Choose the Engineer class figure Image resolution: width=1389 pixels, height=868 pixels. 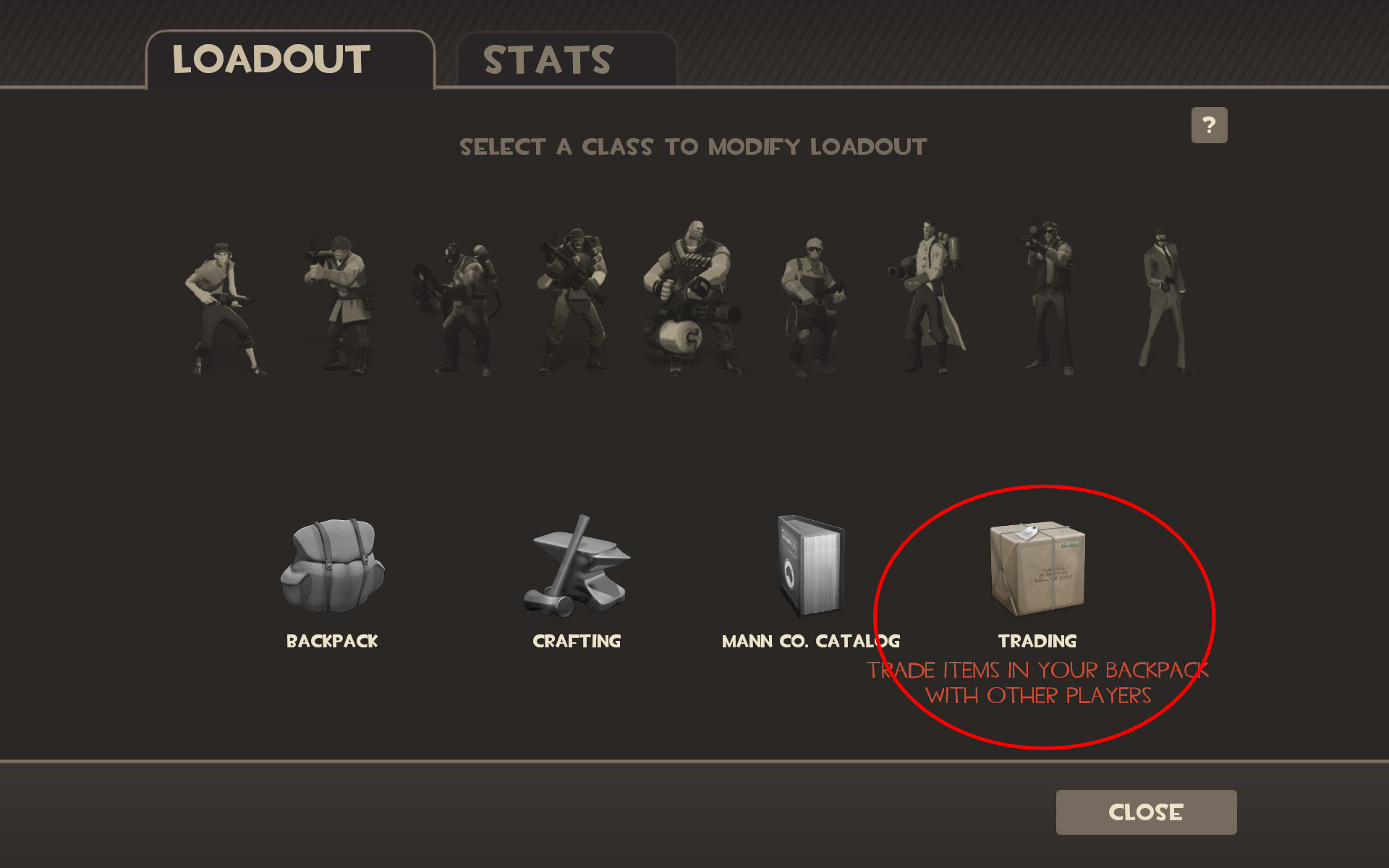[x=812, y=307]
